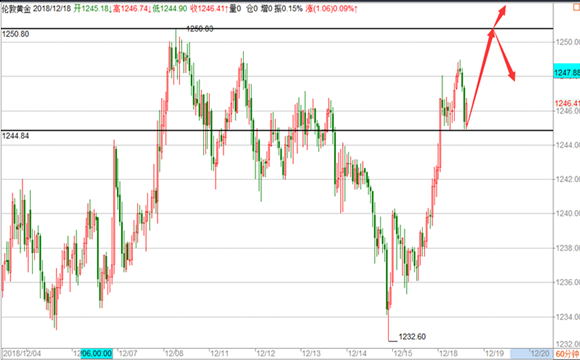Click the downward red arrow head

tap(511, 75)
